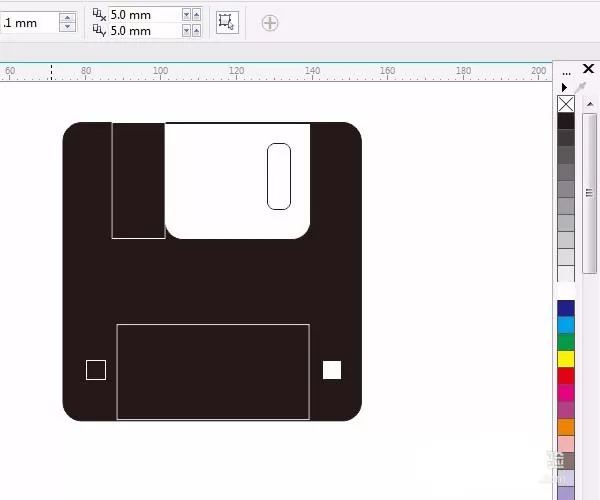Select the small white square on disk
600x500 pixels.
pos(332,370)
